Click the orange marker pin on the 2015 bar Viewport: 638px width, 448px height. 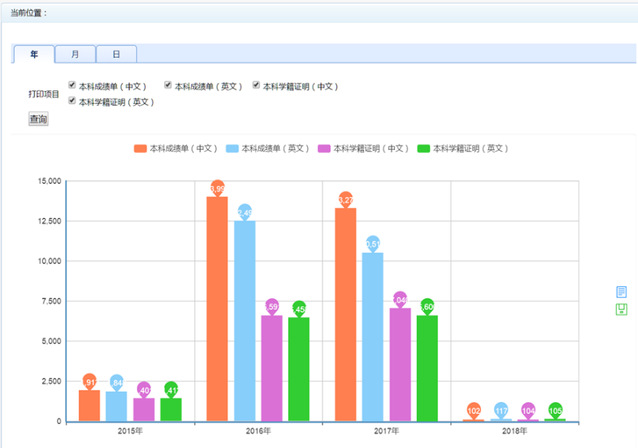click(x=89, y=381)
